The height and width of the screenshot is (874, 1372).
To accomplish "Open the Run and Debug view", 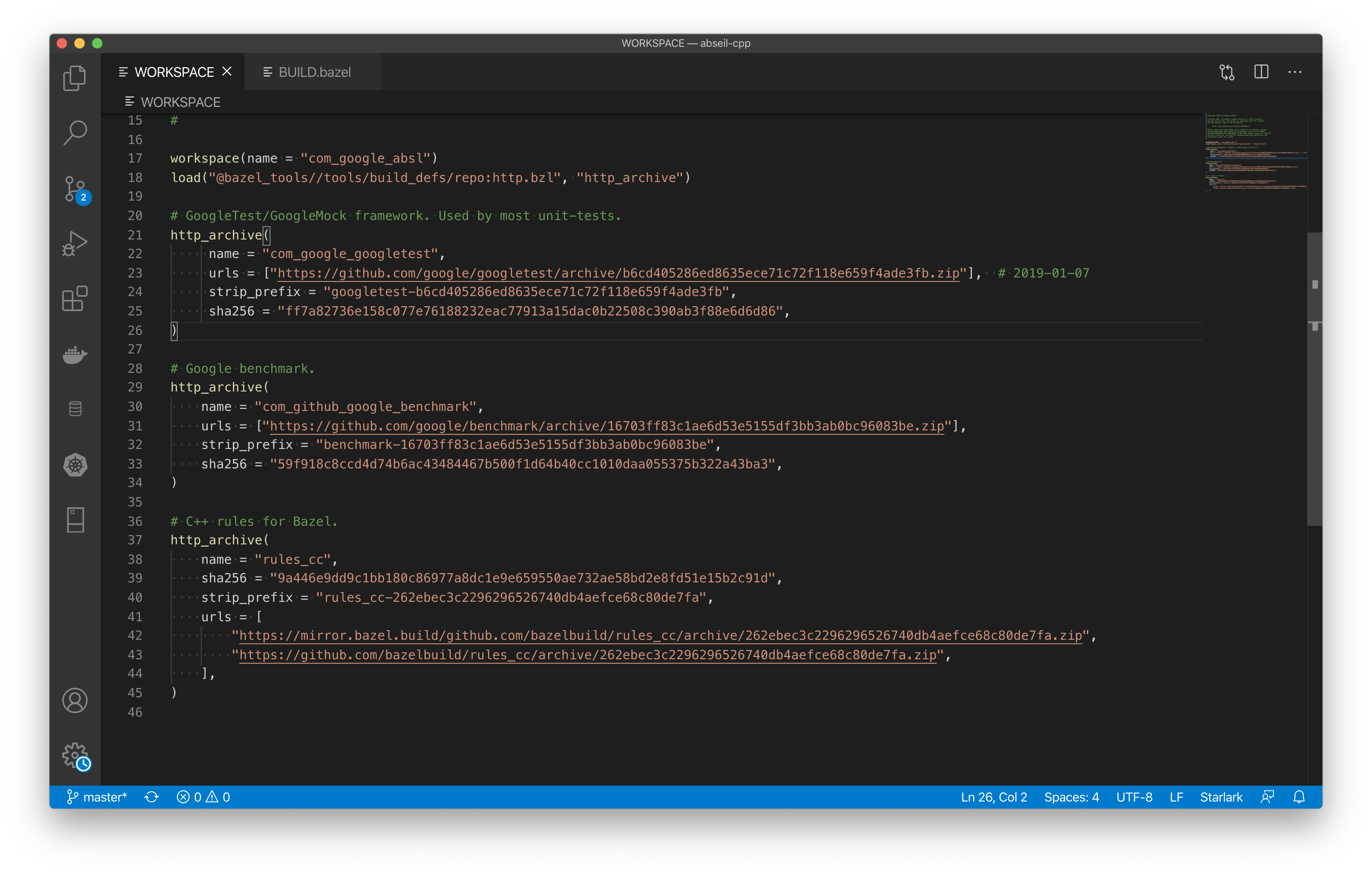I will pyautogui.click(x=75, y=244).
